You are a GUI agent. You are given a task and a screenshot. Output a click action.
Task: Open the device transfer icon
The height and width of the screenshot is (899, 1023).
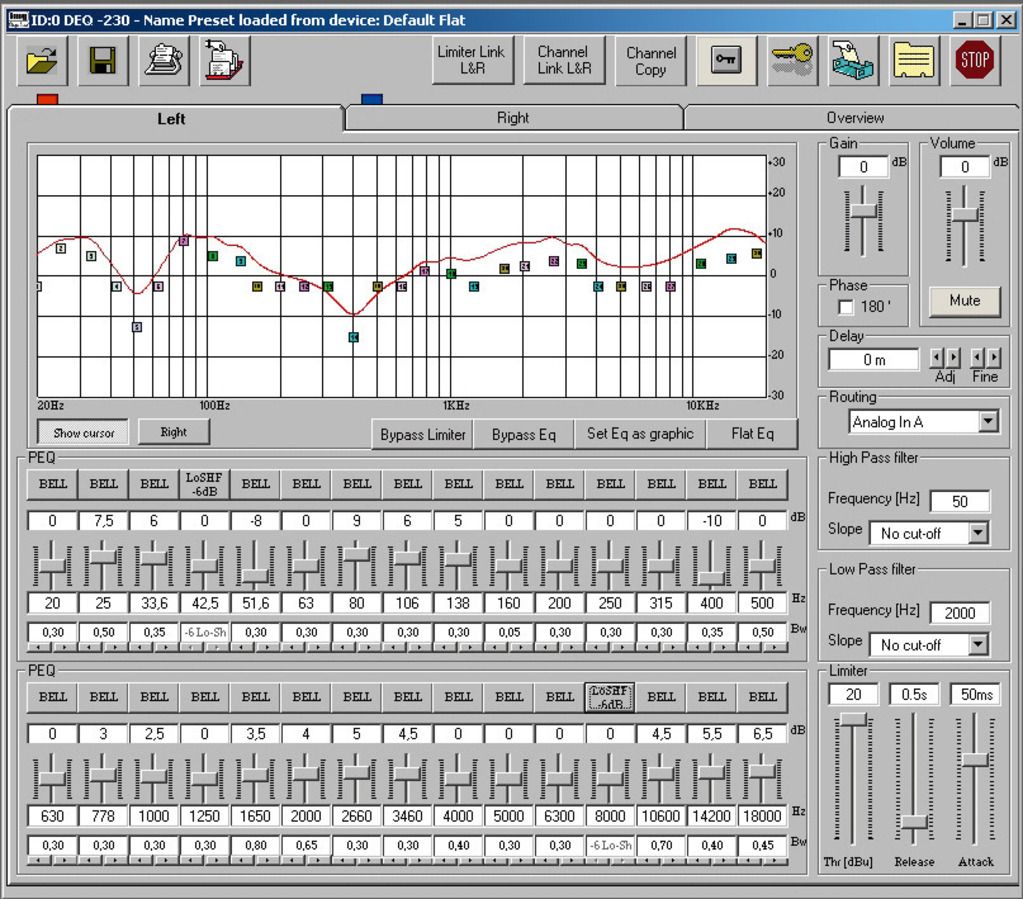(853, 60)
